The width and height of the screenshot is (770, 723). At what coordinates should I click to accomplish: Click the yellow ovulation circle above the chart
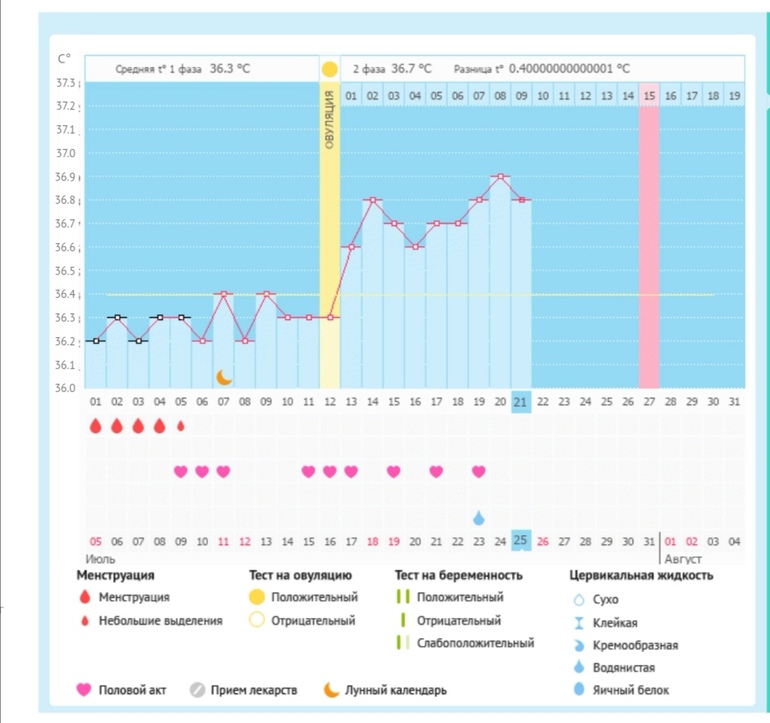coord(329,69)
